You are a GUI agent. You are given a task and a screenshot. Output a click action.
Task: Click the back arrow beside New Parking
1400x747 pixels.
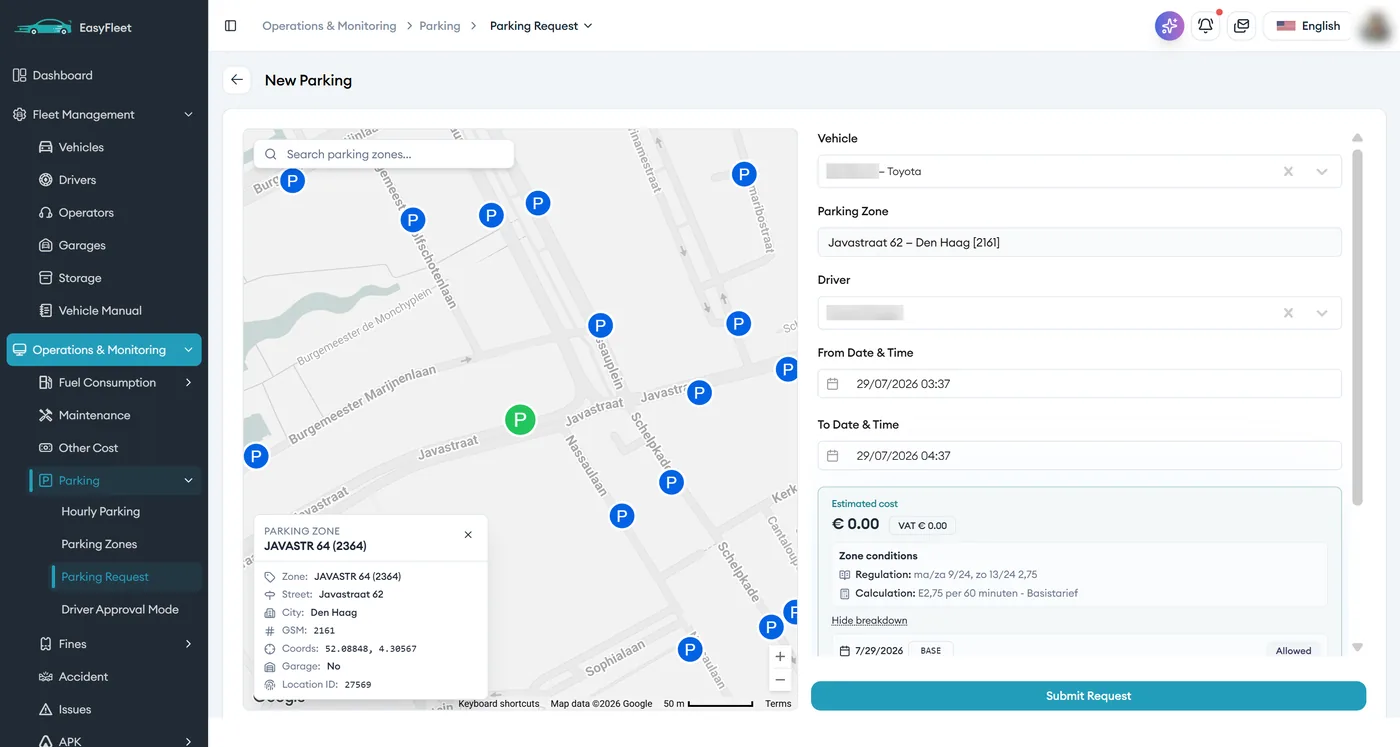pyautogui.click(x=237, y=80)
